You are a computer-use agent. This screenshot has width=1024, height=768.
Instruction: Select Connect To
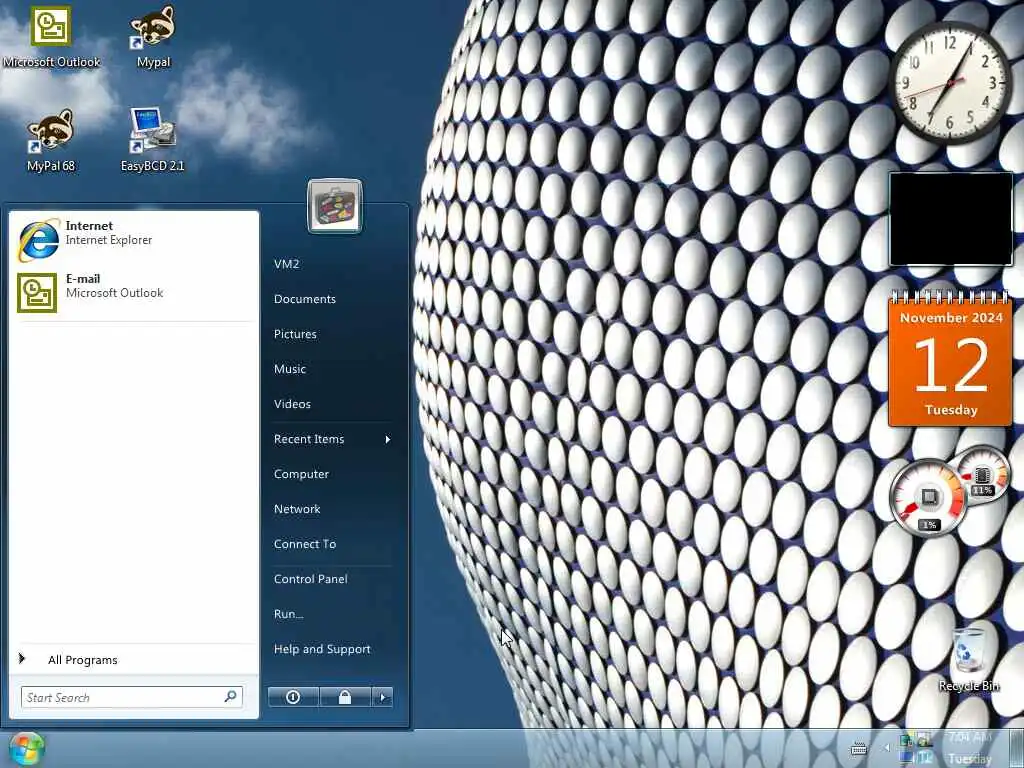point(331,544)
